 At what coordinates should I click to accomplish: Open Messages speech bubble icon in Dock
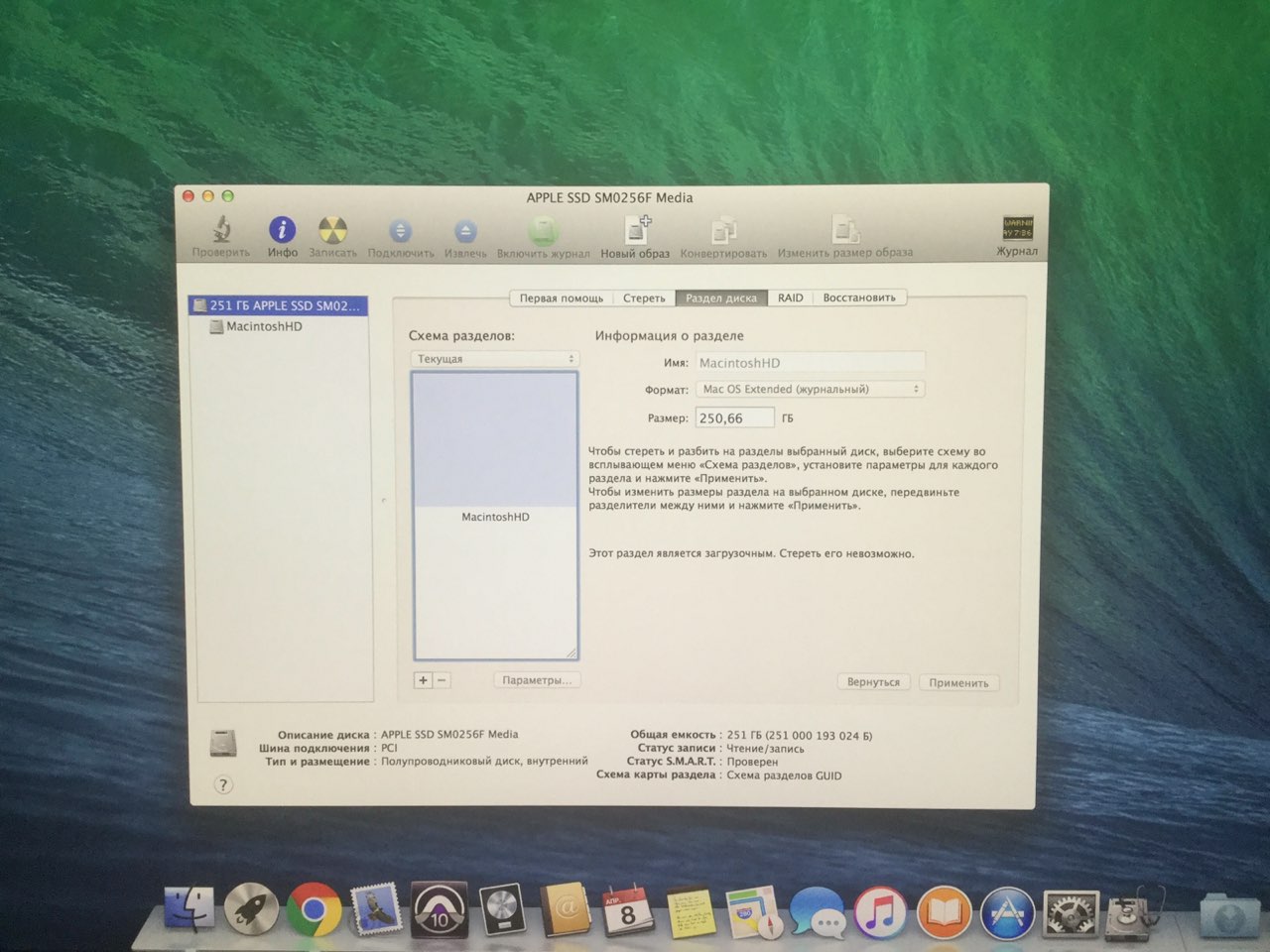pos(819,911)
